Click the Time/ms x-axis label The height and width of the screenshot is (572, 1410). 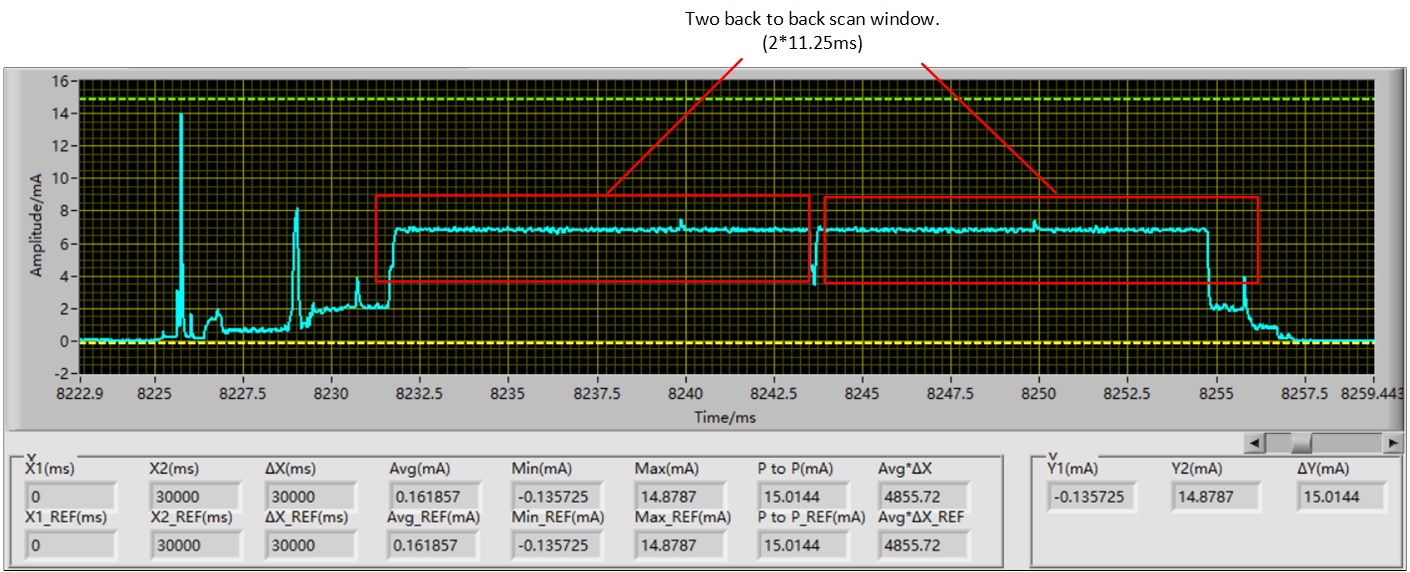point(725,417)
